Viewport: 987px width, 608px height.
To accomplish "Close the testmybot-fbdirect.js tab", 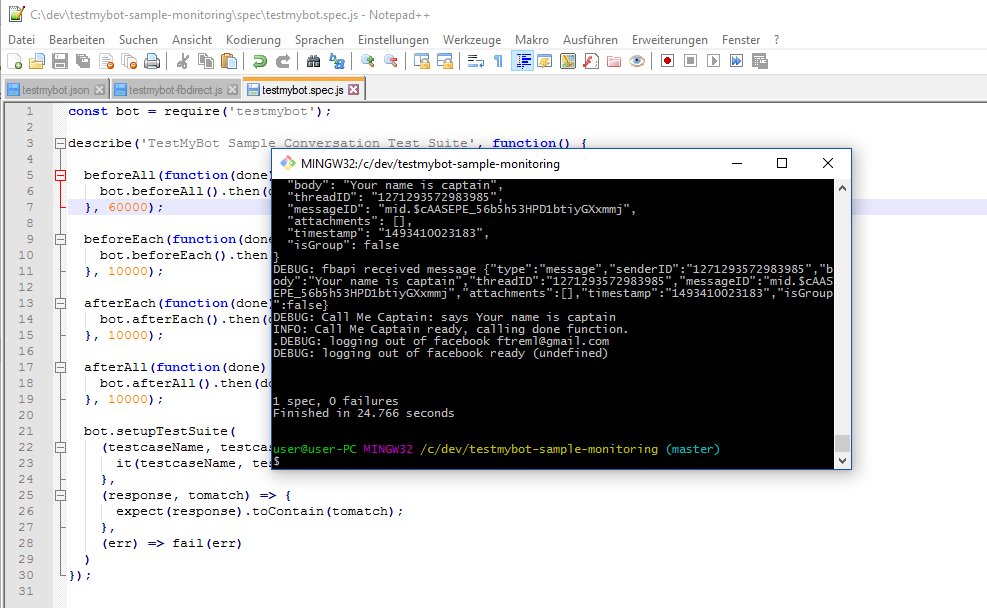I will 230,88.
